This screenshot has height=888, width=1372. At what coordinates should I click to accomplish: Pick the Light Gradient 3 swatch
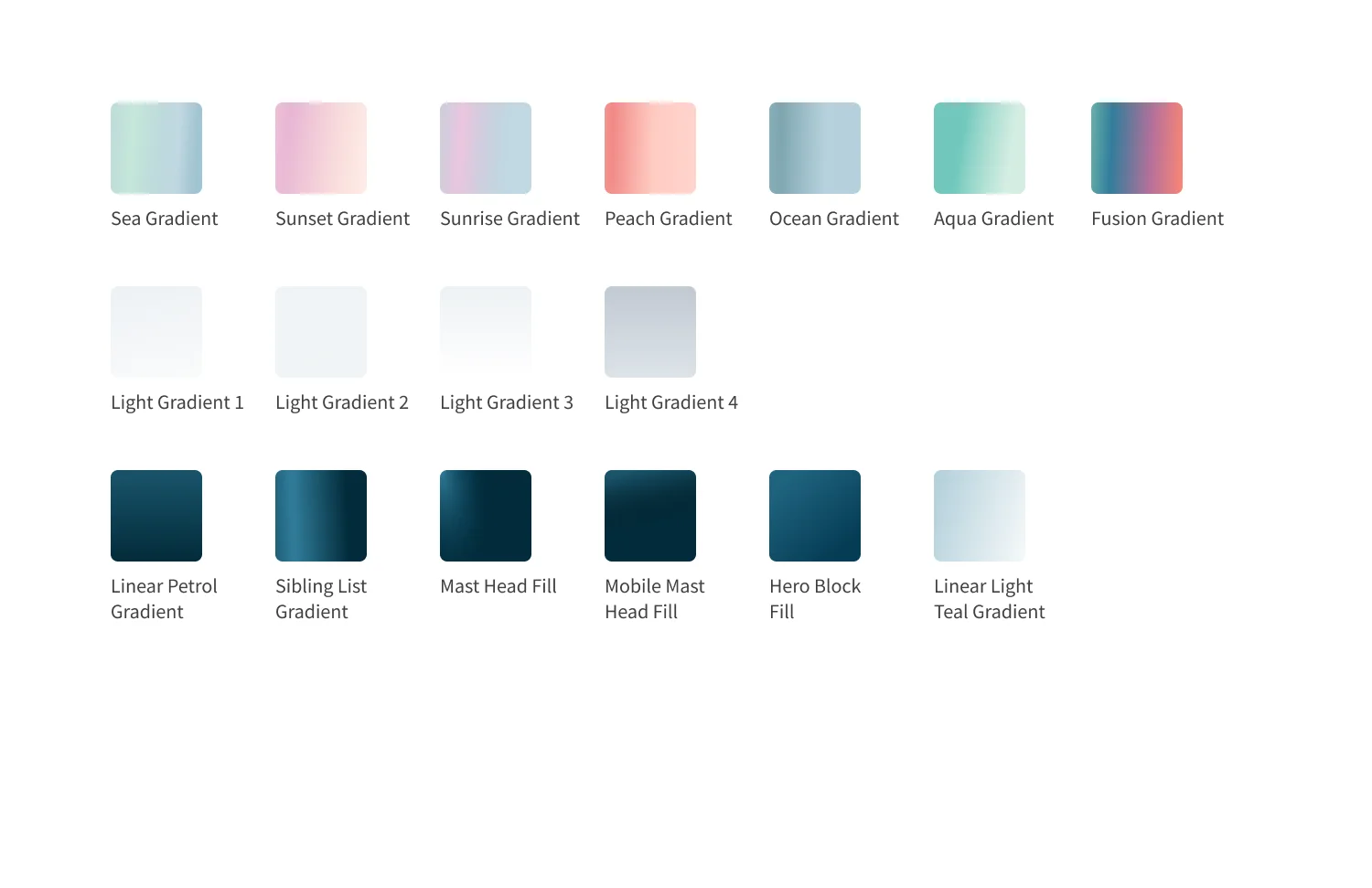486,332
